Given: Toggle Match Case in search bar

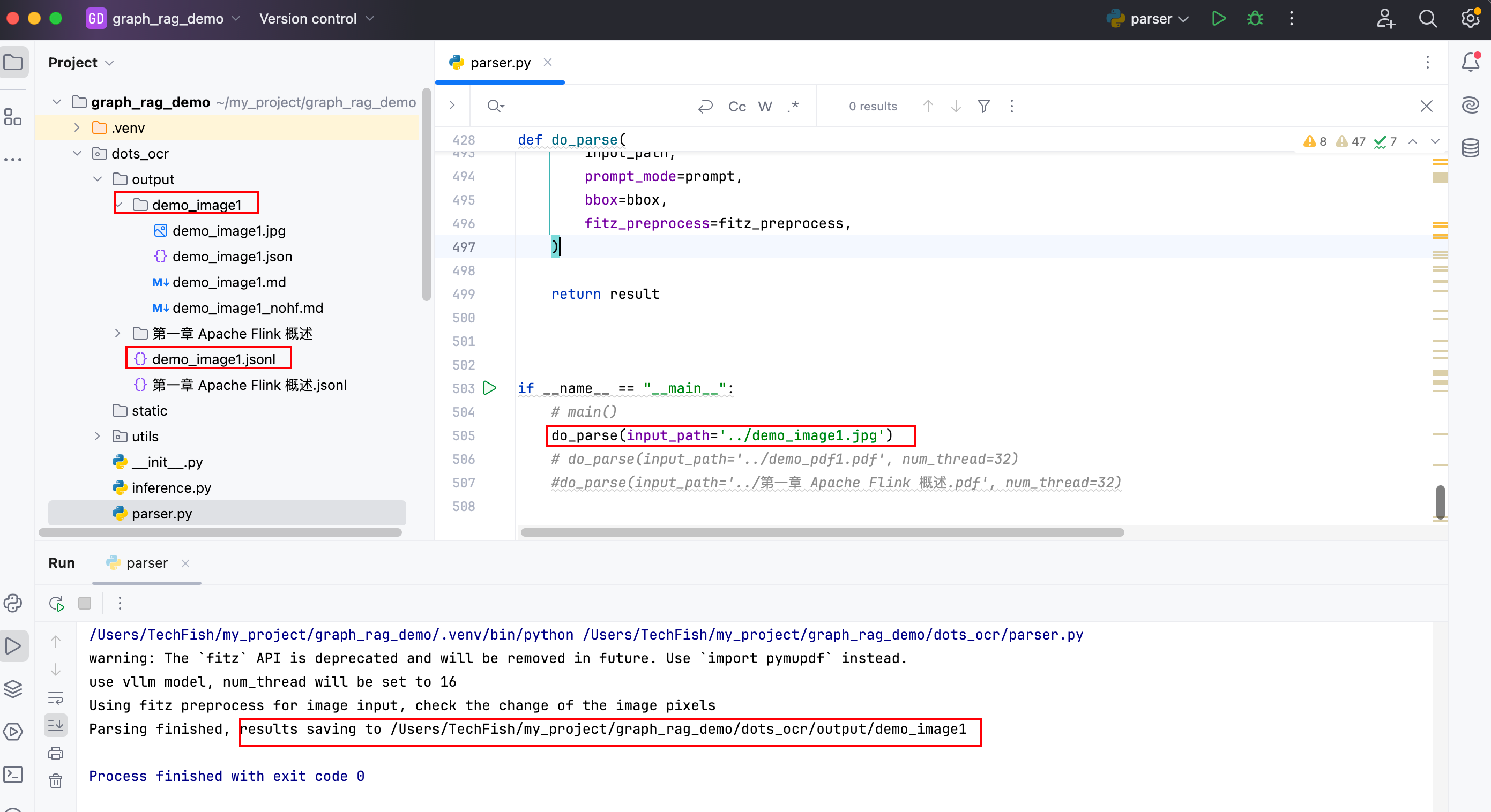Looking at the screenshot, I should click(x=736, y=106).
